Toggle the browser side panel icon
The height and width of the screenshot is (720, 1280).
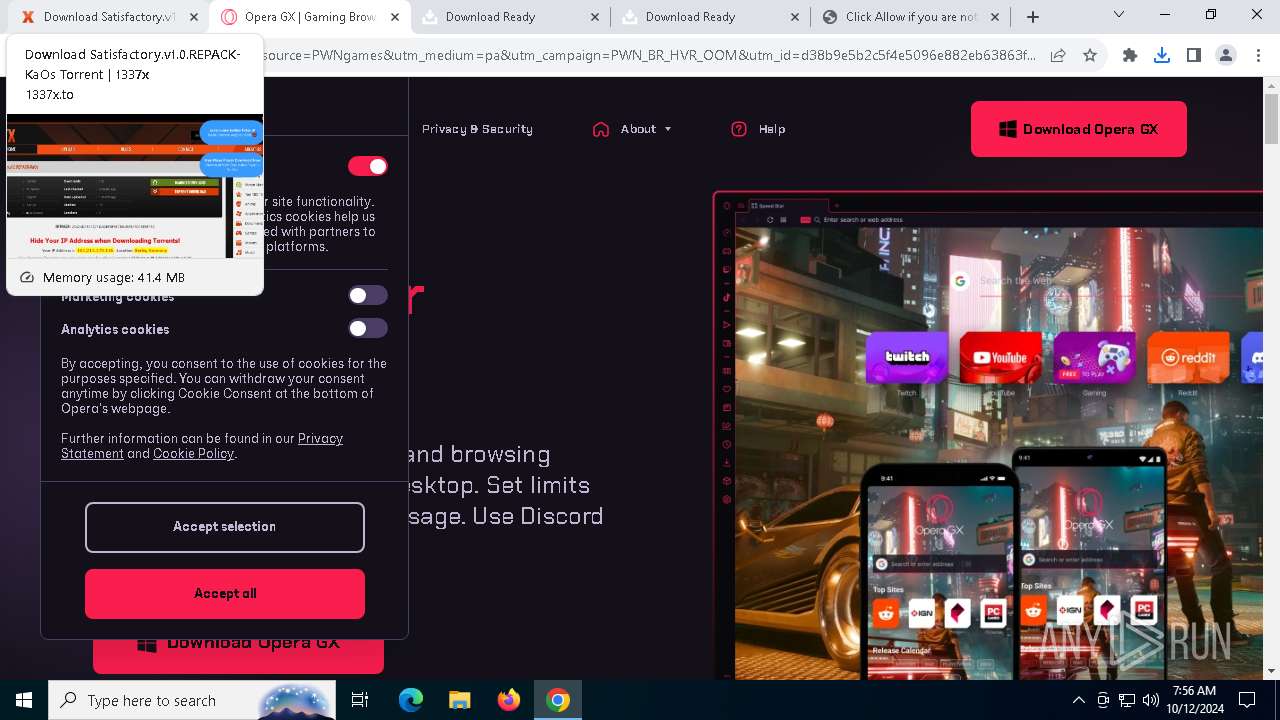1194,55
